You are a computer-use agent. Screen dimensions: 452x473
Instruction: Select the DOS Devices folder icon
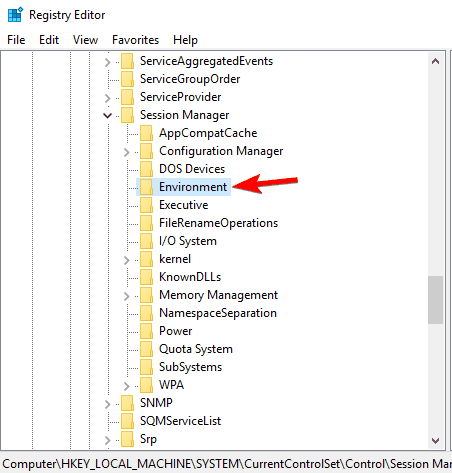[146, 169]
